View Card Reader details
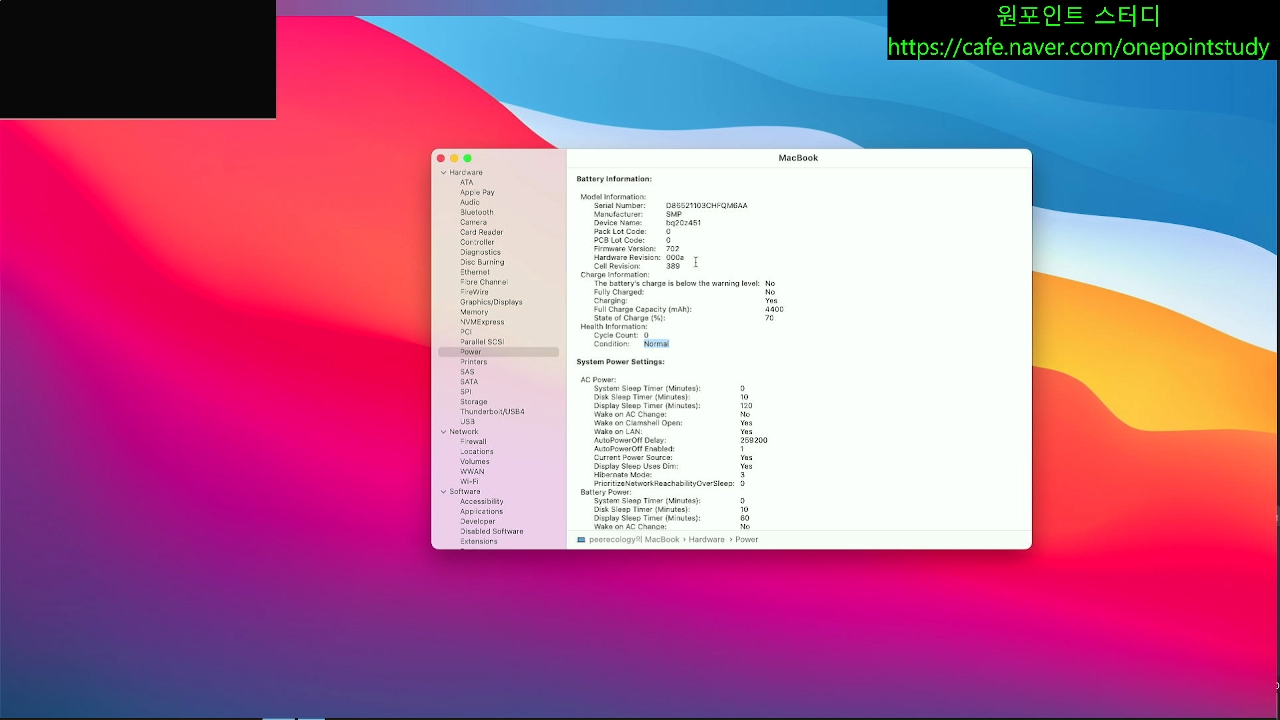 click(x=482, y=232)
